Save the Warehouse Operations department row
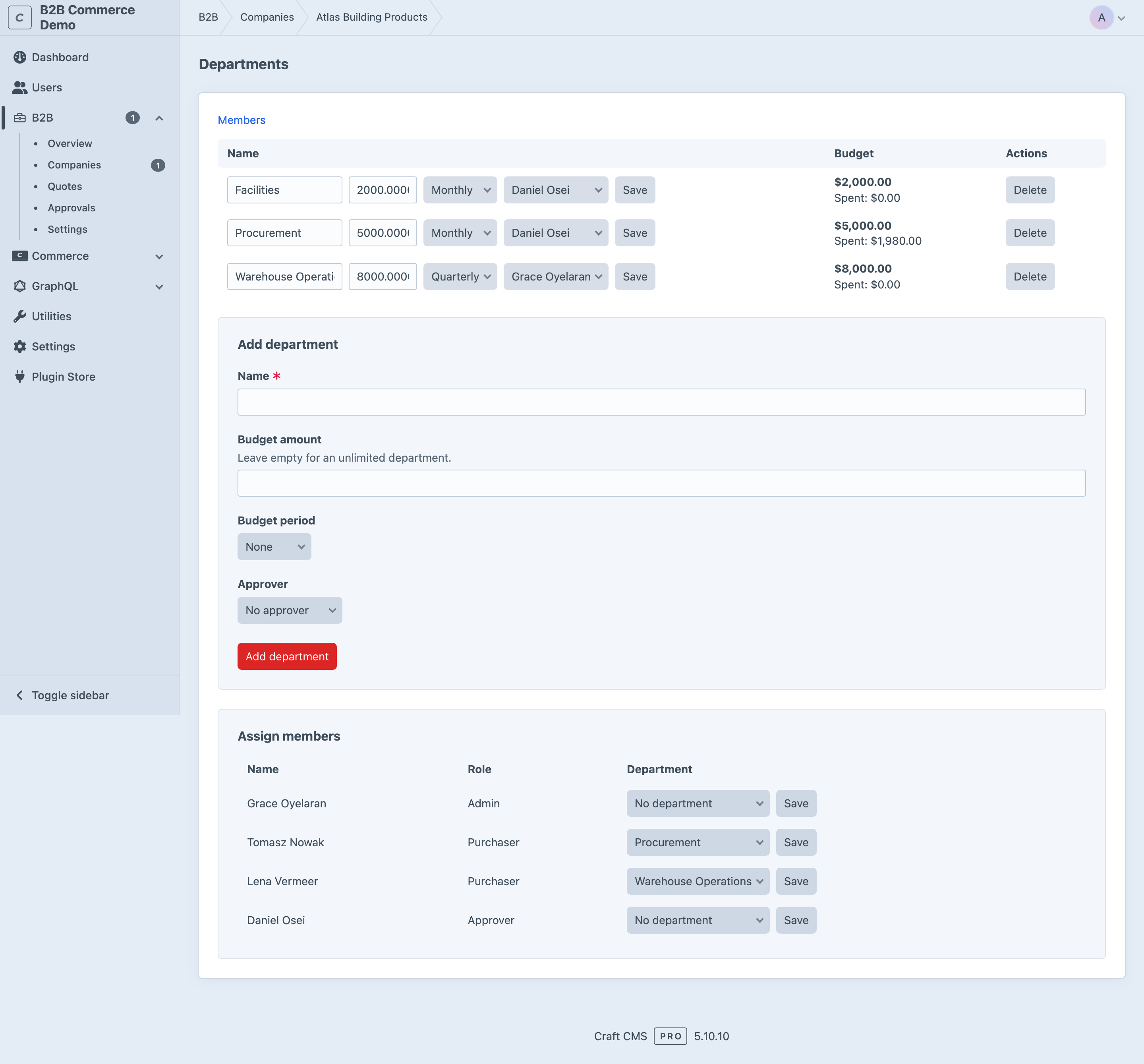 tap(635, 277)
